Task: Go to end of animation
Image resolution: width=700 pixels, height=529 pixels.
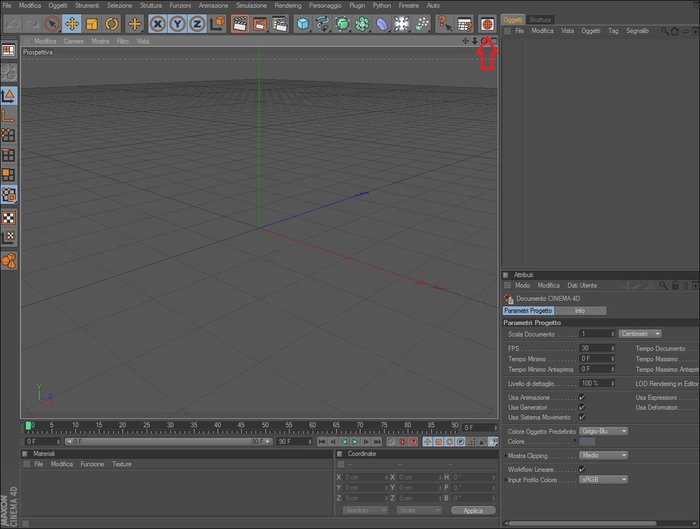Action: pyautogui.click(x=377, y=442)
